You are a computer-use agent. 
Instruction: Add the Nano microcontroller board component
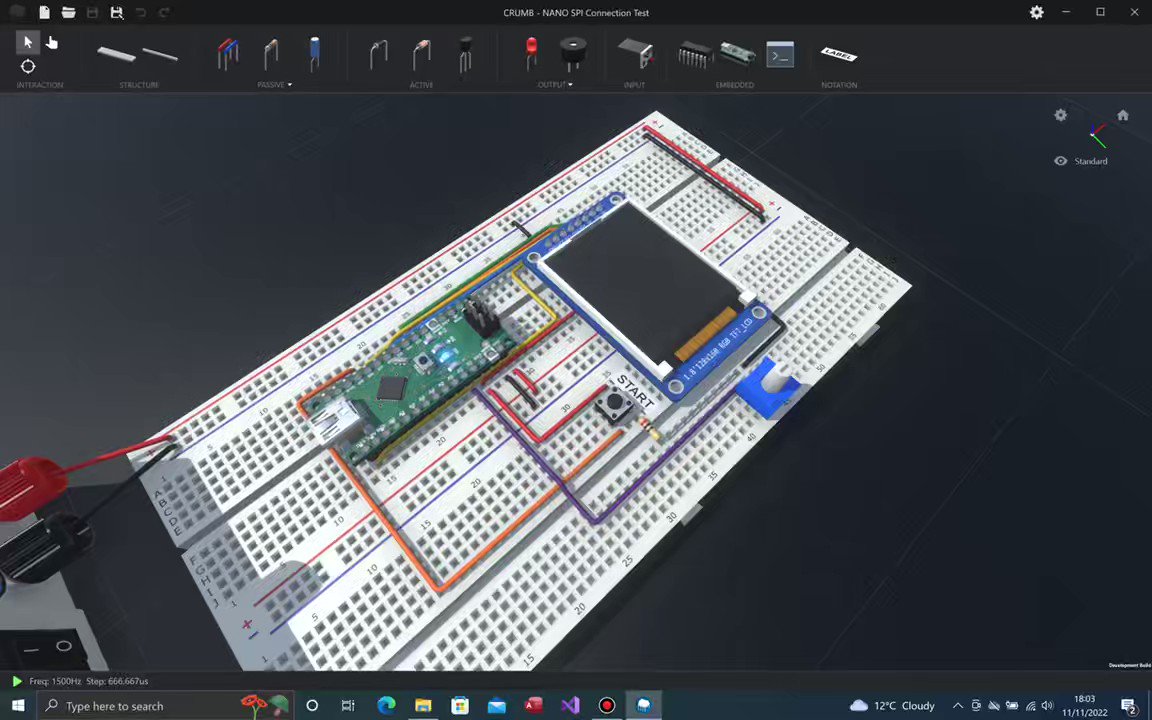(x=737, y=53)
